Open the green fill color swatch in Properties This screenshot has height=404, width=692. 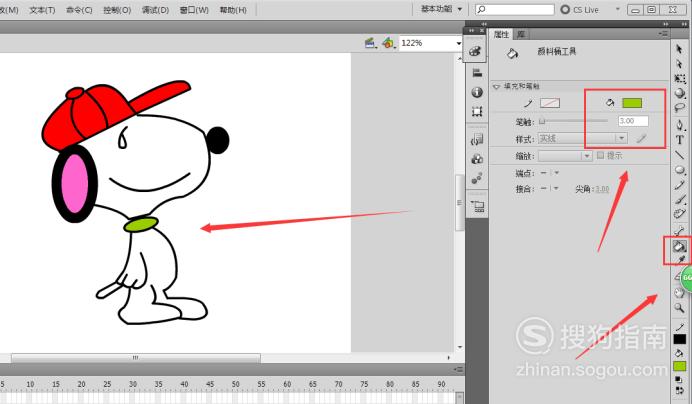pos(632,103)
